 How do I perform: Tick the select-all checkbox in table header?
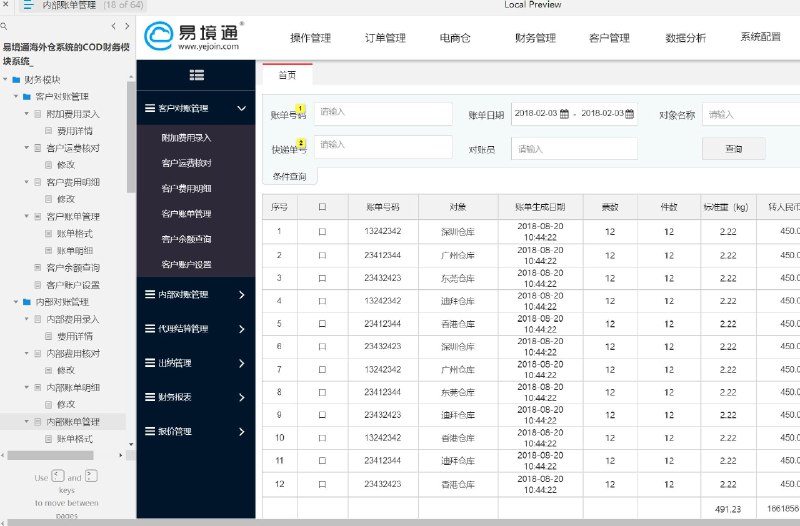(322, 207)
